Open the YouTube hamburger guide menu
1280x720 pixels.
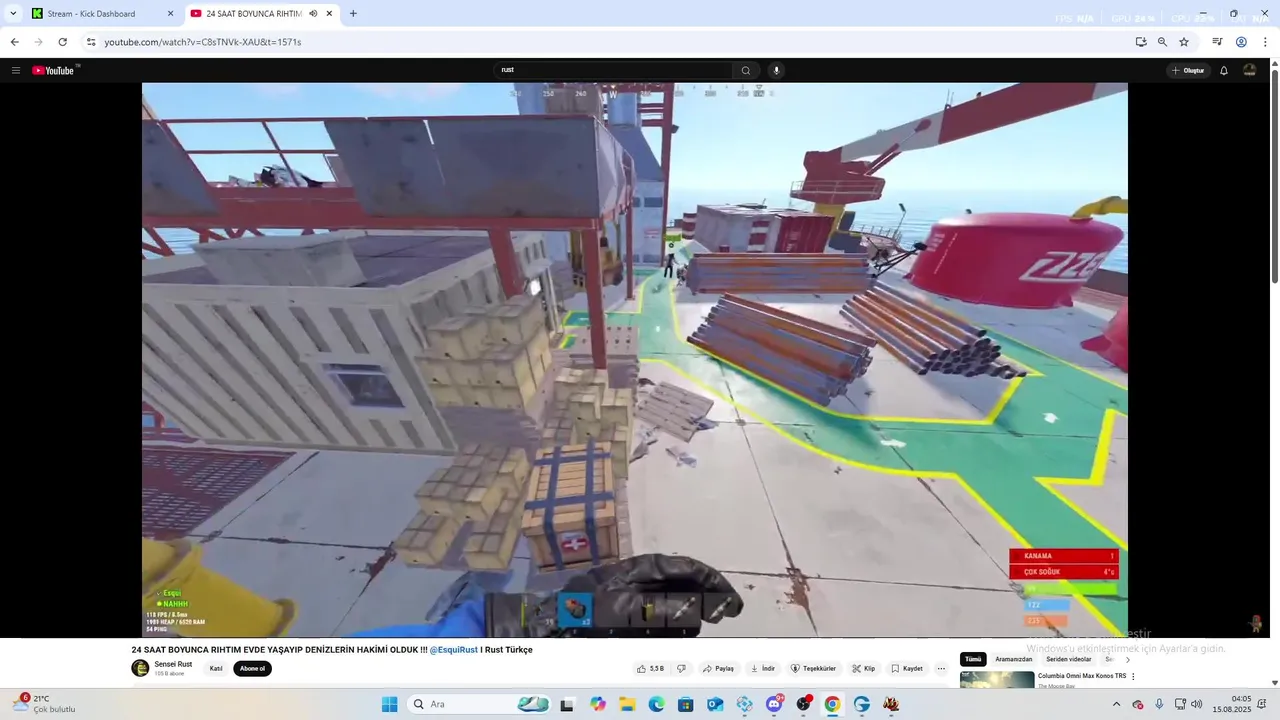pos(15,70)
